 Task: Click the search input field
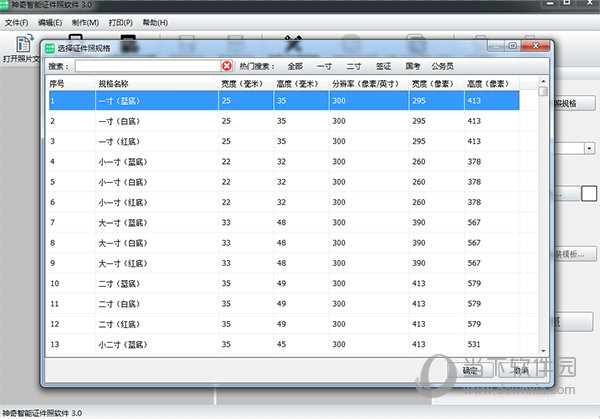click(x=147, y=66)
